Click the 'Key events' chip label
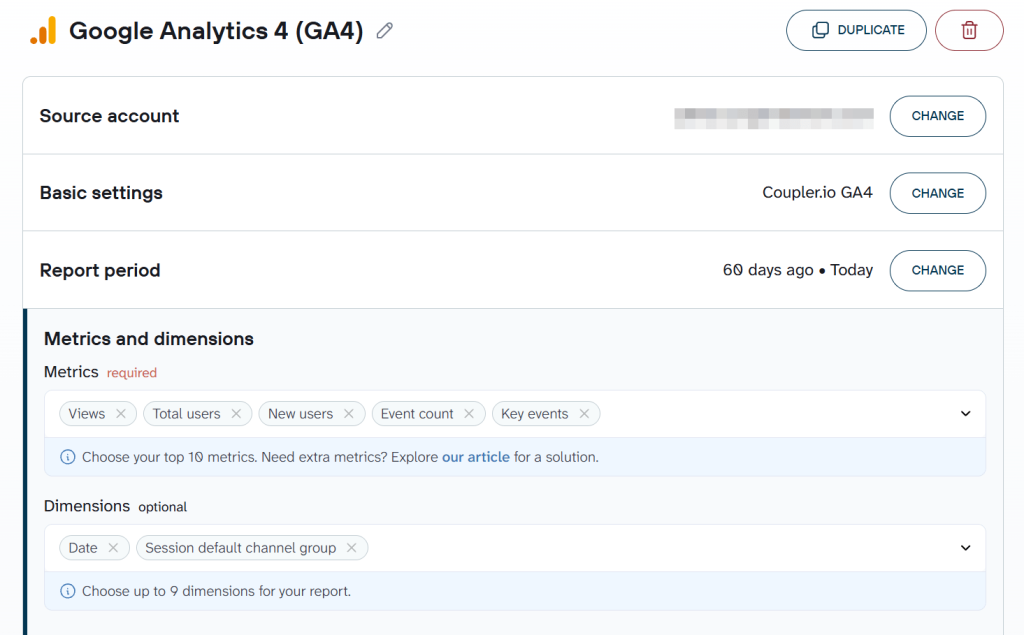 pyautogui.click(x=535, y=414)
